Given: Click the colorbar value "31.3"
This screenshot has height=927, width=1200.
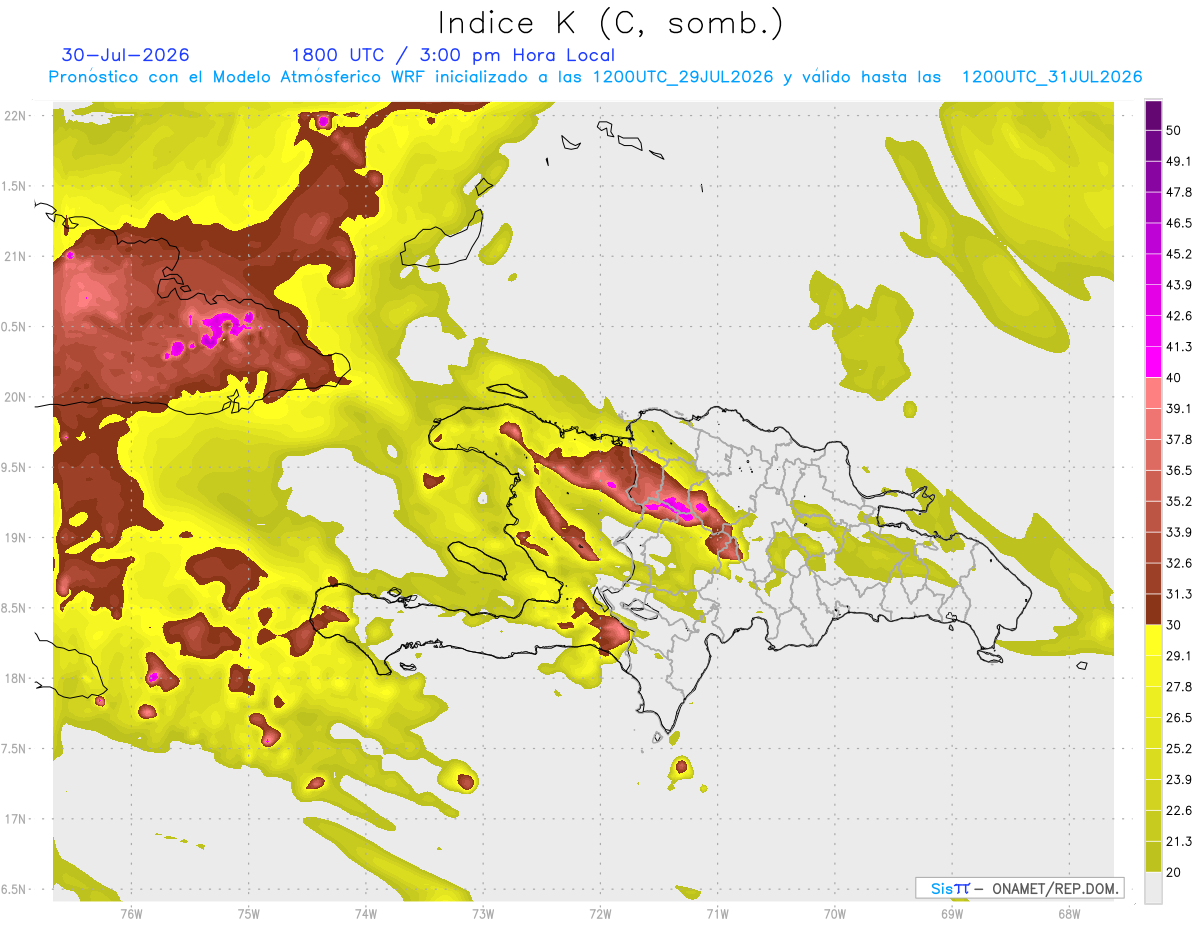Looking at the screenshot, I should pyautogui.click(x=1179, y=594).
